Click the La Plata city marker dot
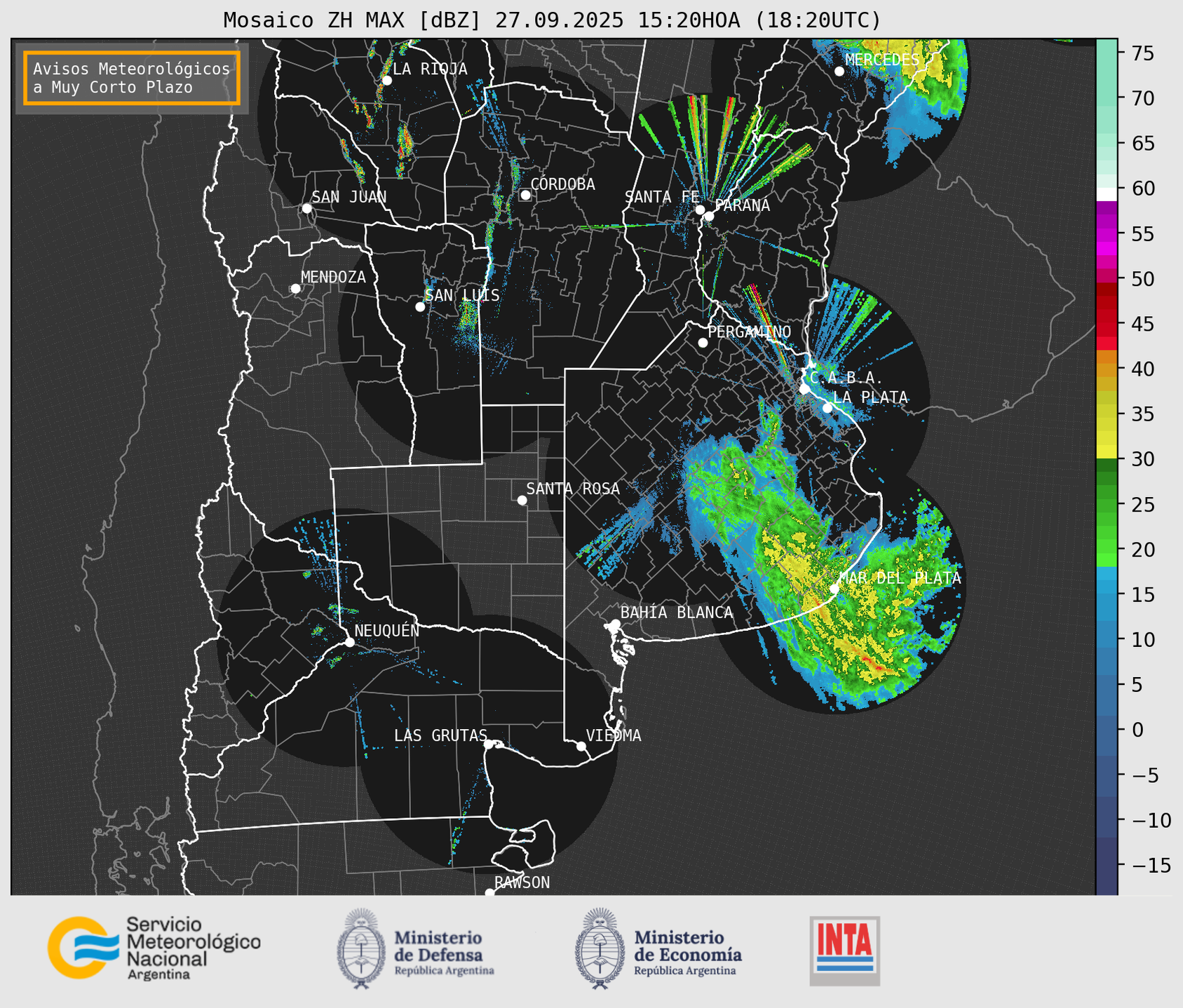Viewport: 1183px width, 1008px height. coord(827,408)
